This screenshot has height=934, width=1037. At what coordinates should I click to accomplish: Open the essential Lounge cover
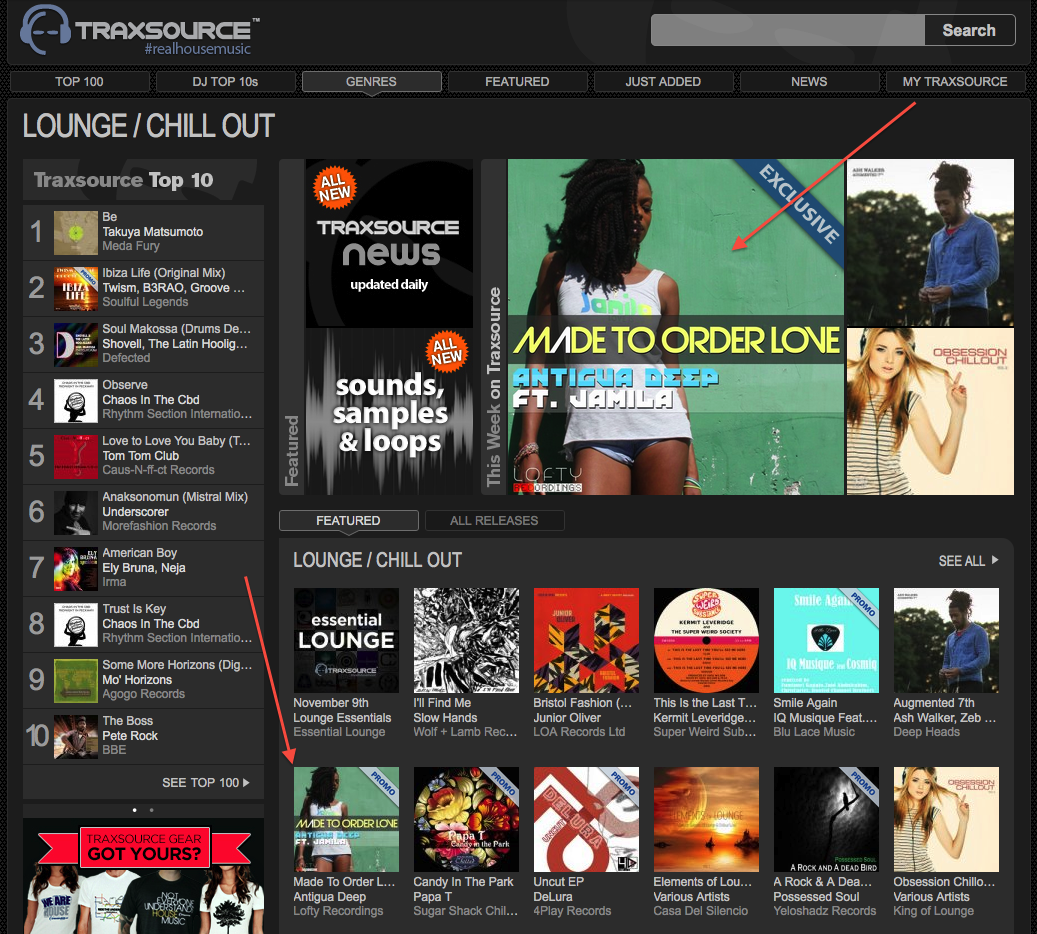click(x=347, y=640)
